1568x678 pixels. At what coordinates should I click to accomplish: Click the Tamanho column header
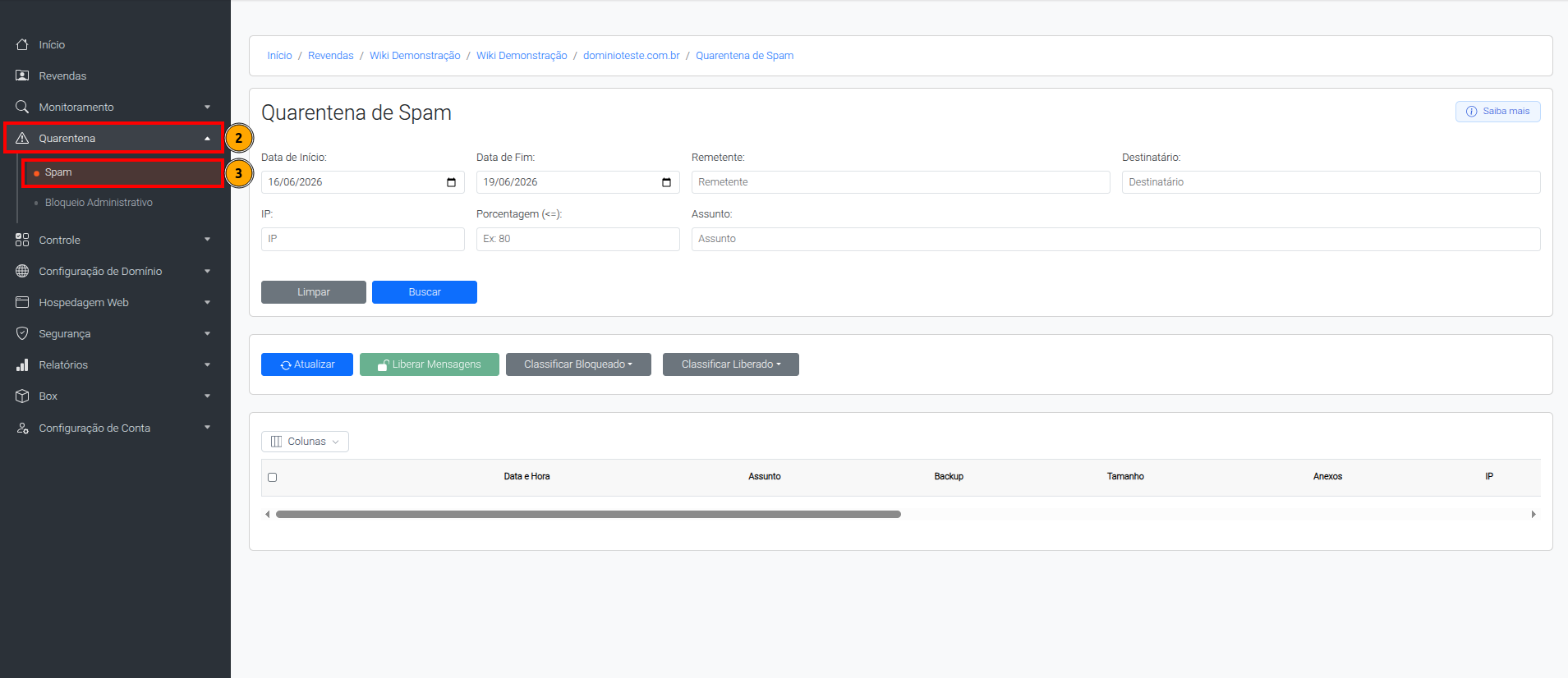coord(1125,477)
